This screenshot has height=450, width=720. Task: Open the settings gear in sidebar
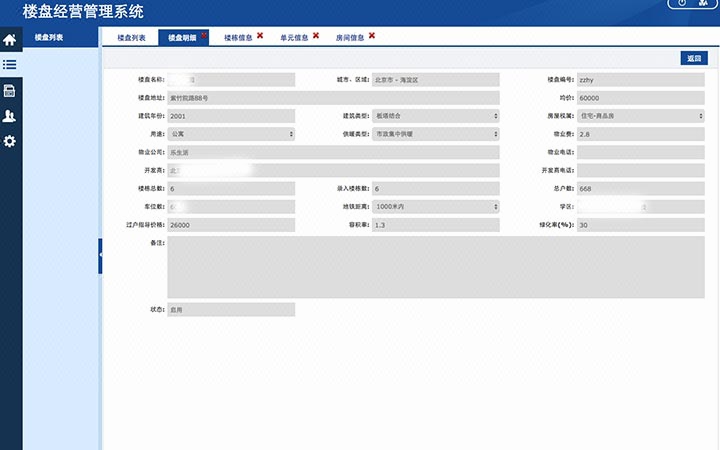point(10,142)
